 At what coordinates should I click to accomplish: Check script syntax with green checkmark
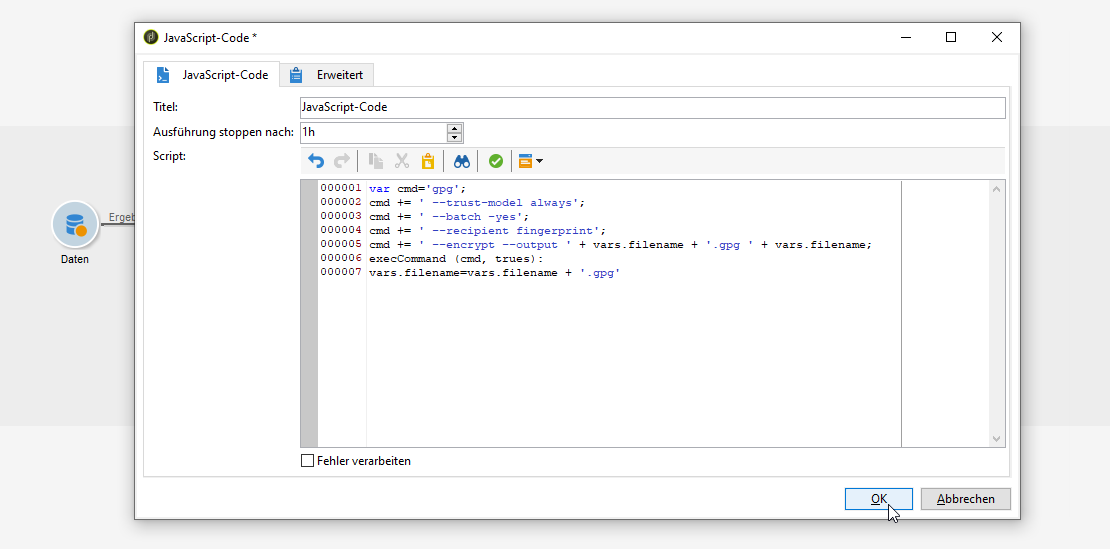pos(496,161)
